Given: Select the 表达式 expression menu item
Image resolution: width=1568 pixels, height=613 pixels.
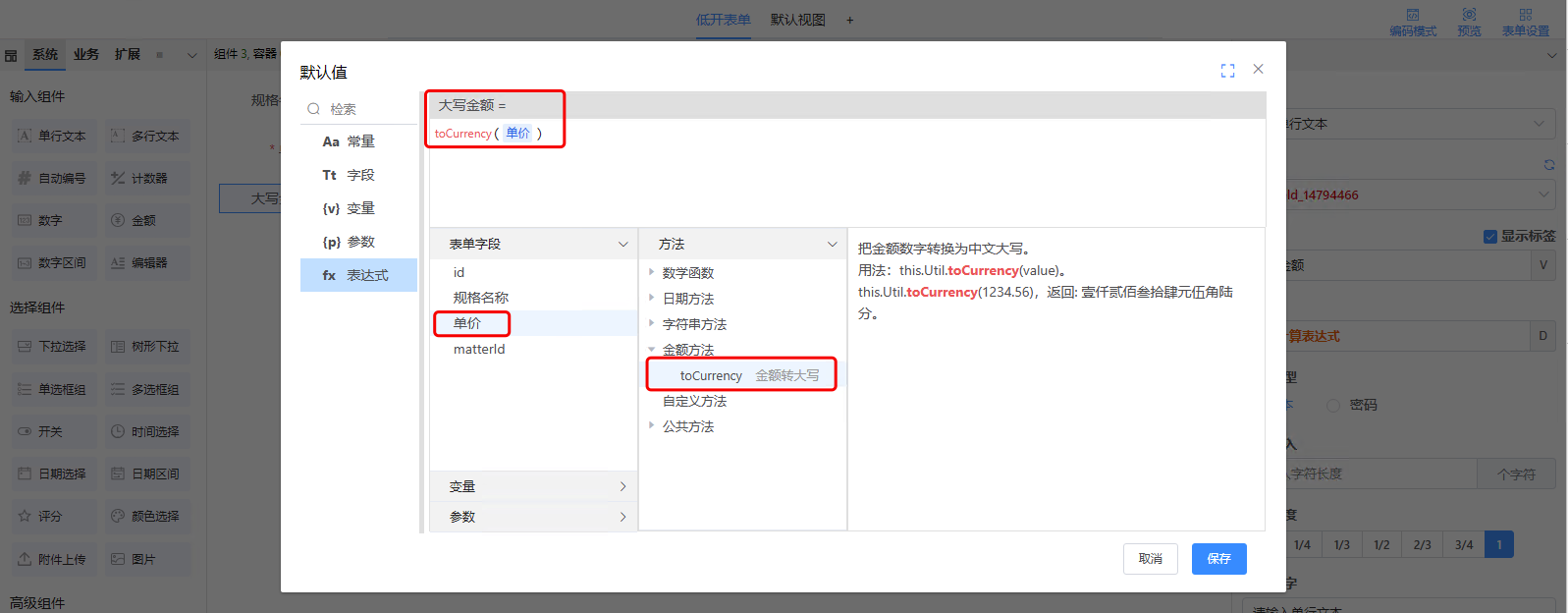Looking at the screenshot, I should [x=359, y=275].
